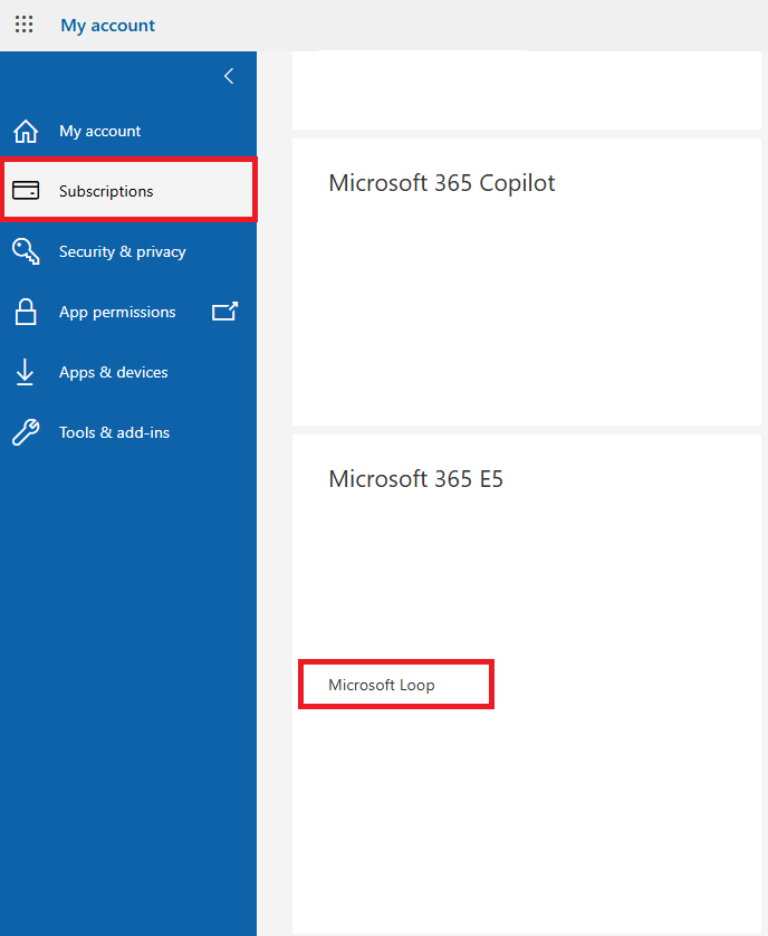Click the Microsoft 365 E5 heading

point(416,479)
